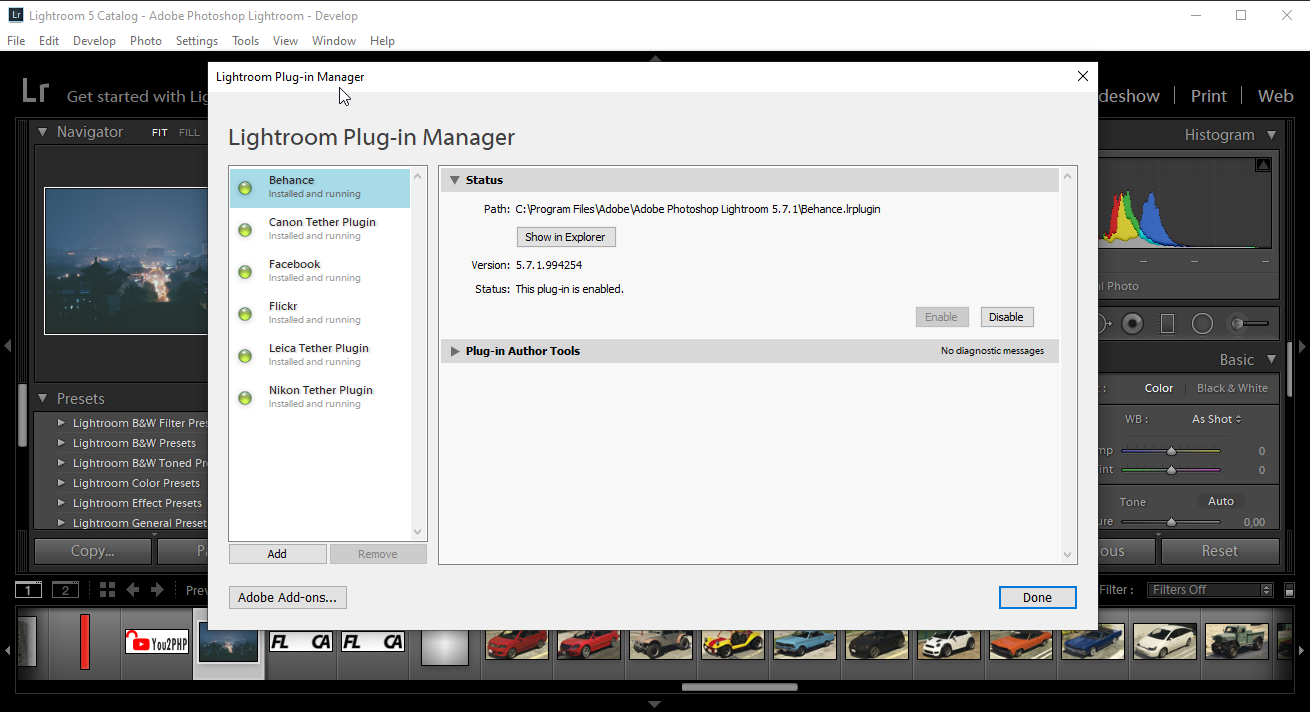The image size is (1310, 712).
Task: Click the filmstrip back arrow icon
Action: 132,590
